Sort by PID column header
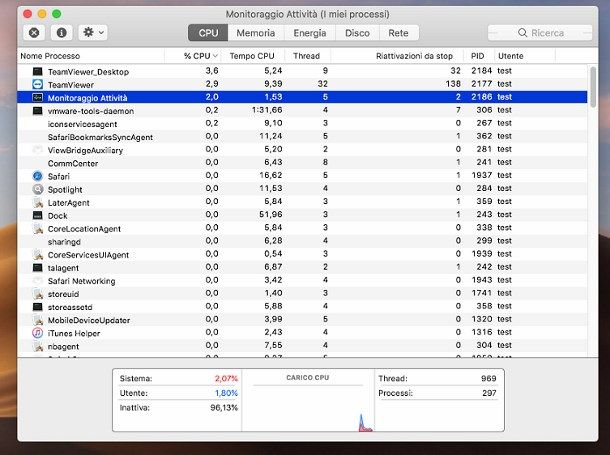The width and height of the screenshot is (610, 455). (x=477, y=56)
